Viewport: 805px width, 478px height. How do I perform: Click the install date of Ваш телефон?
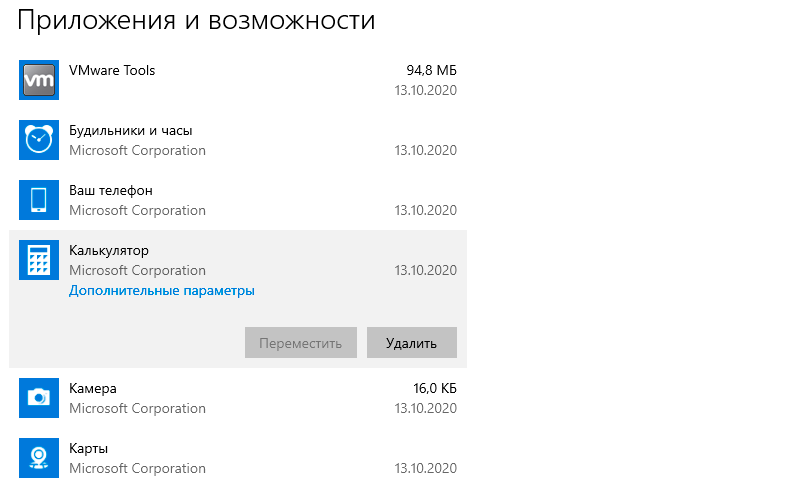coord(425,210)
